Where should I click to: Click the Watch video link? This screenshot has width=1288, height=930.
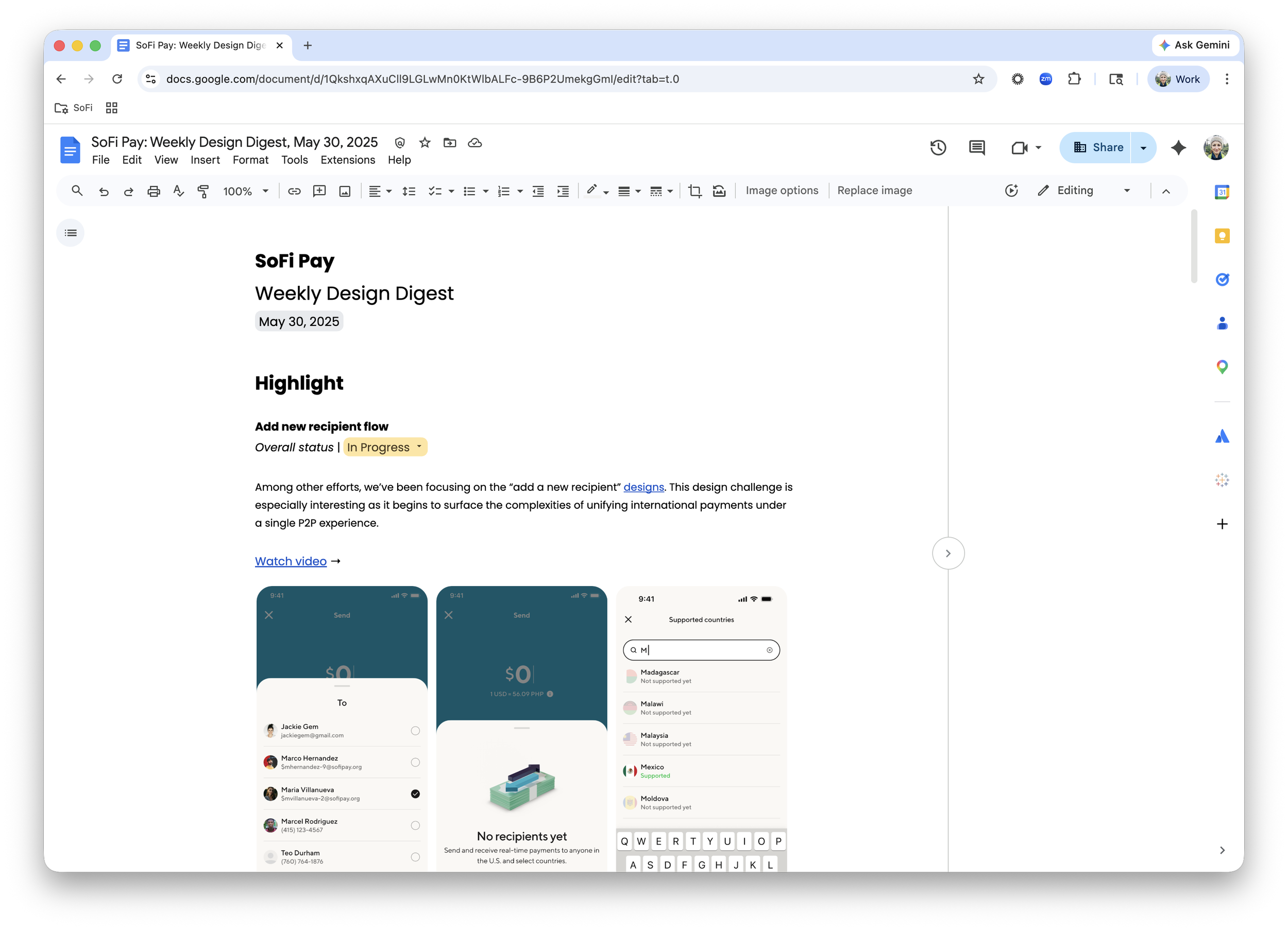click(290, 561)
